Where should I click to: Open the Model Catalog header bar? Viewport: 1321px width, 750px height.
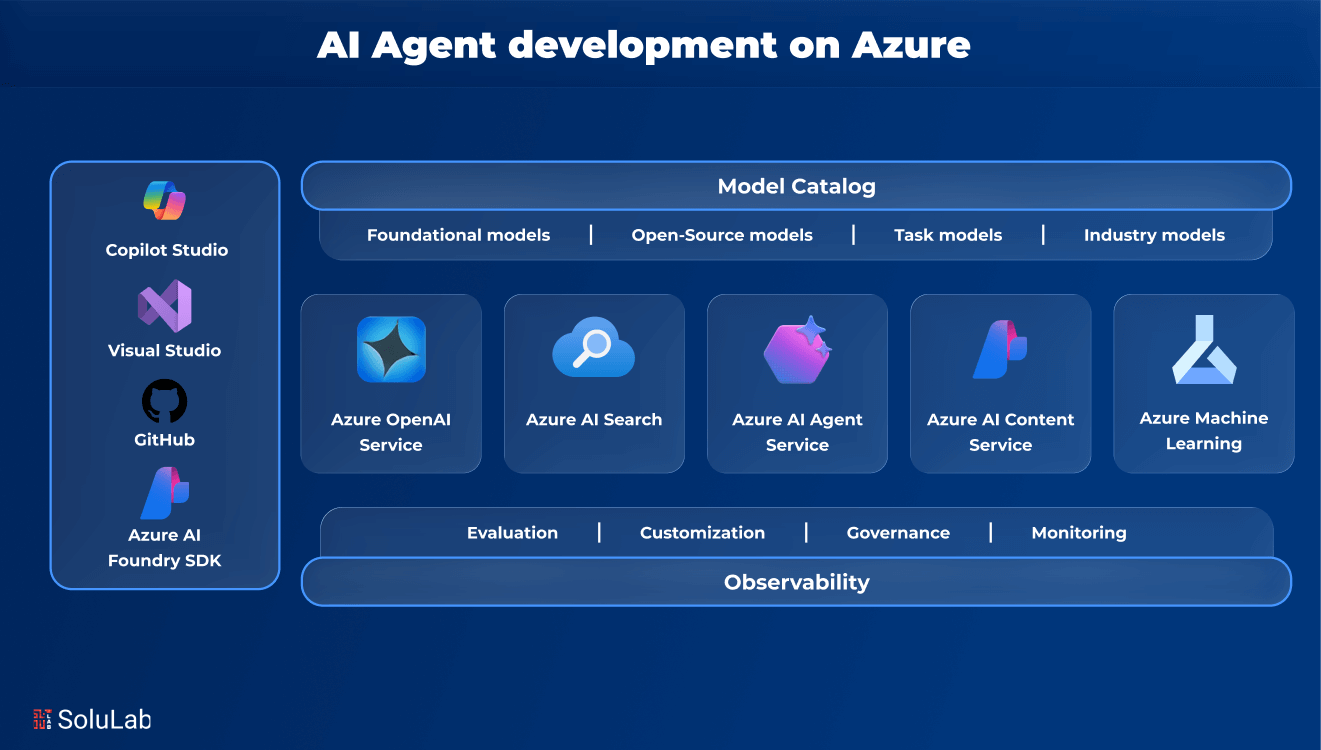coord(796,186)
